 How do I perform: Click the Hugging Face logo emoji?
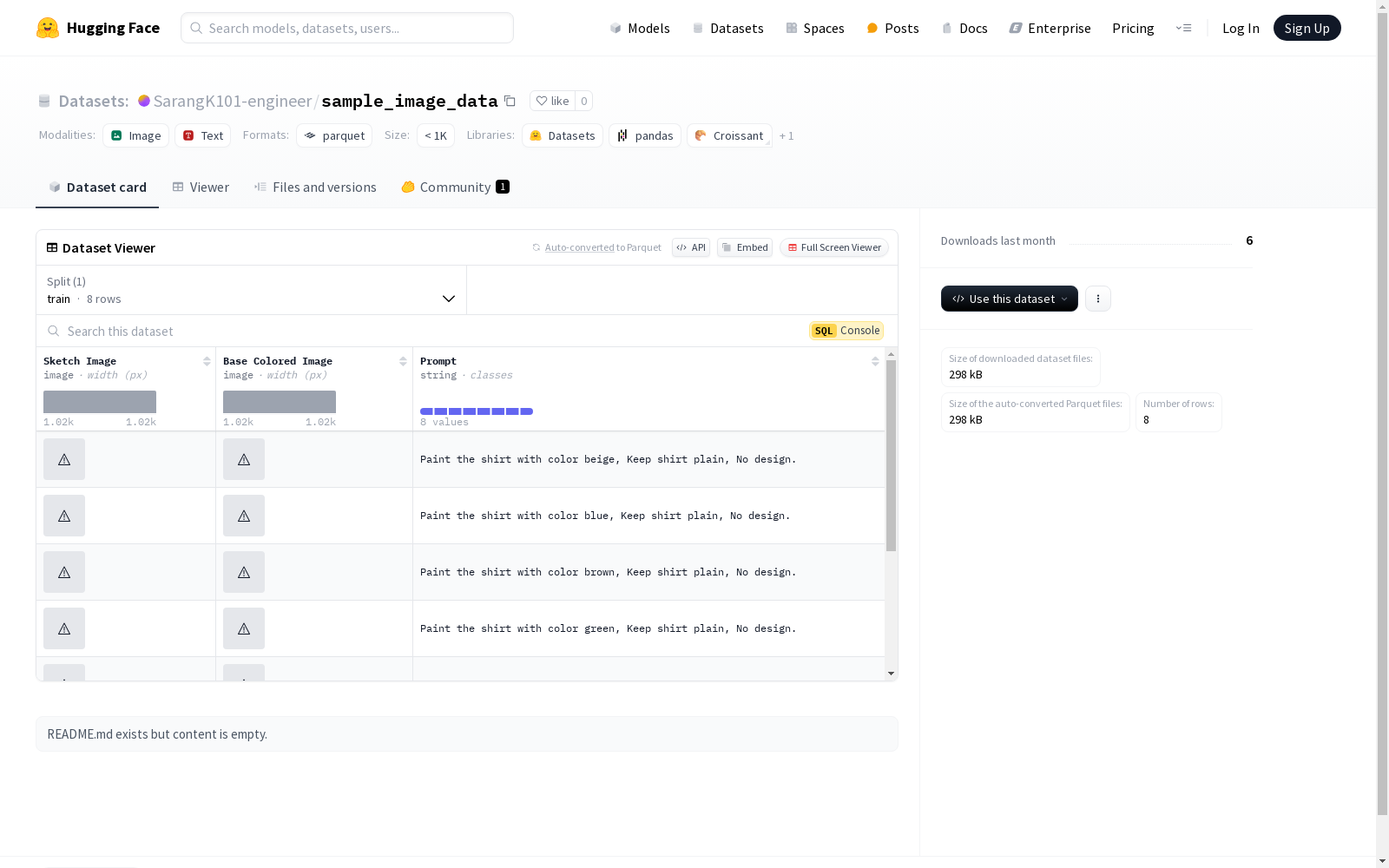(48, 28)
